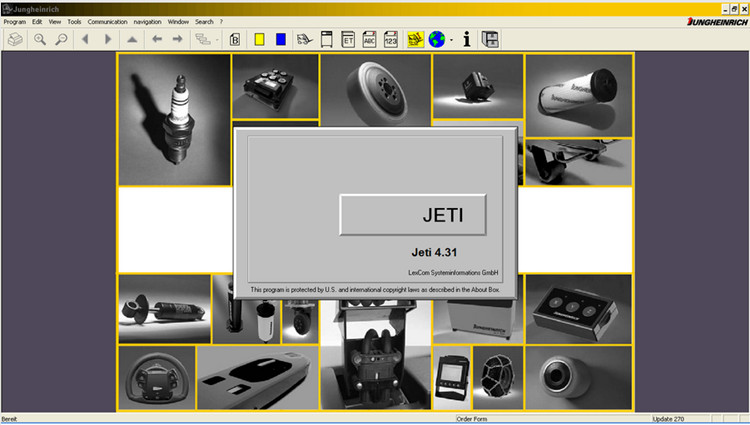Open the dropdown arrow beside globe icon

click(451, 40)
